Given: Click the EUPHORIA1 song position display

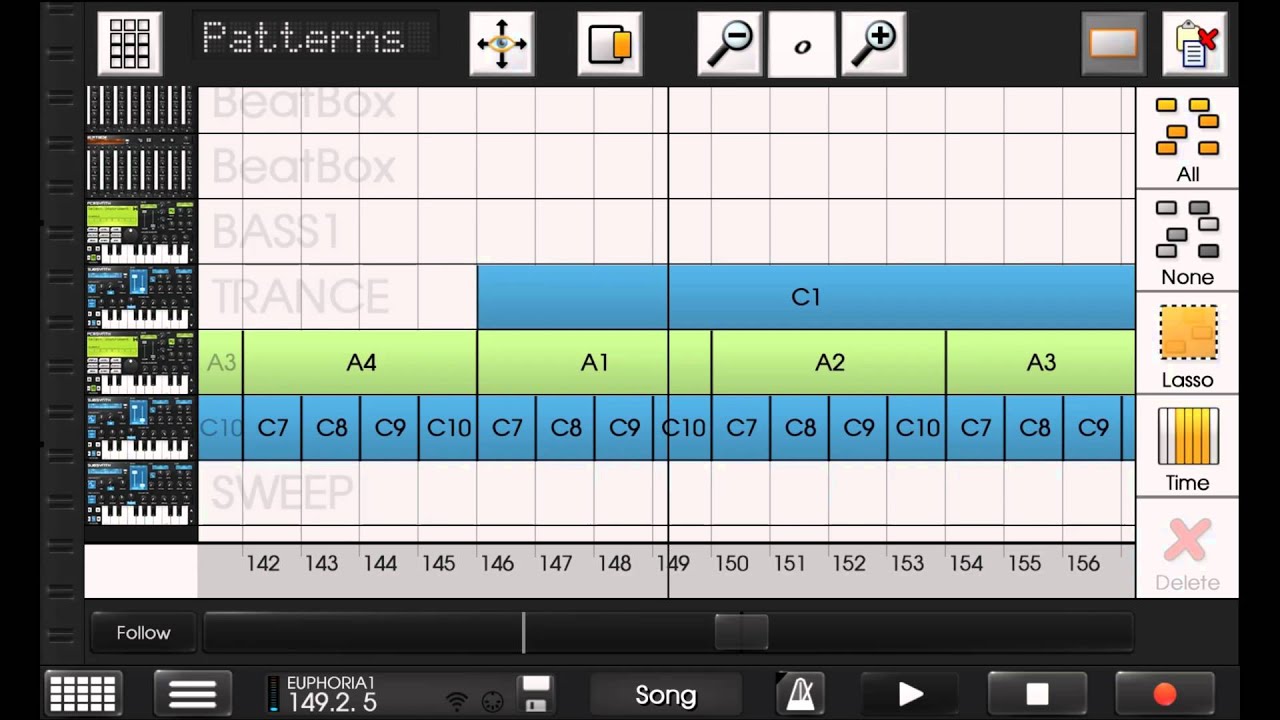Looking at the screenshot, I should (x=332, y=694).
